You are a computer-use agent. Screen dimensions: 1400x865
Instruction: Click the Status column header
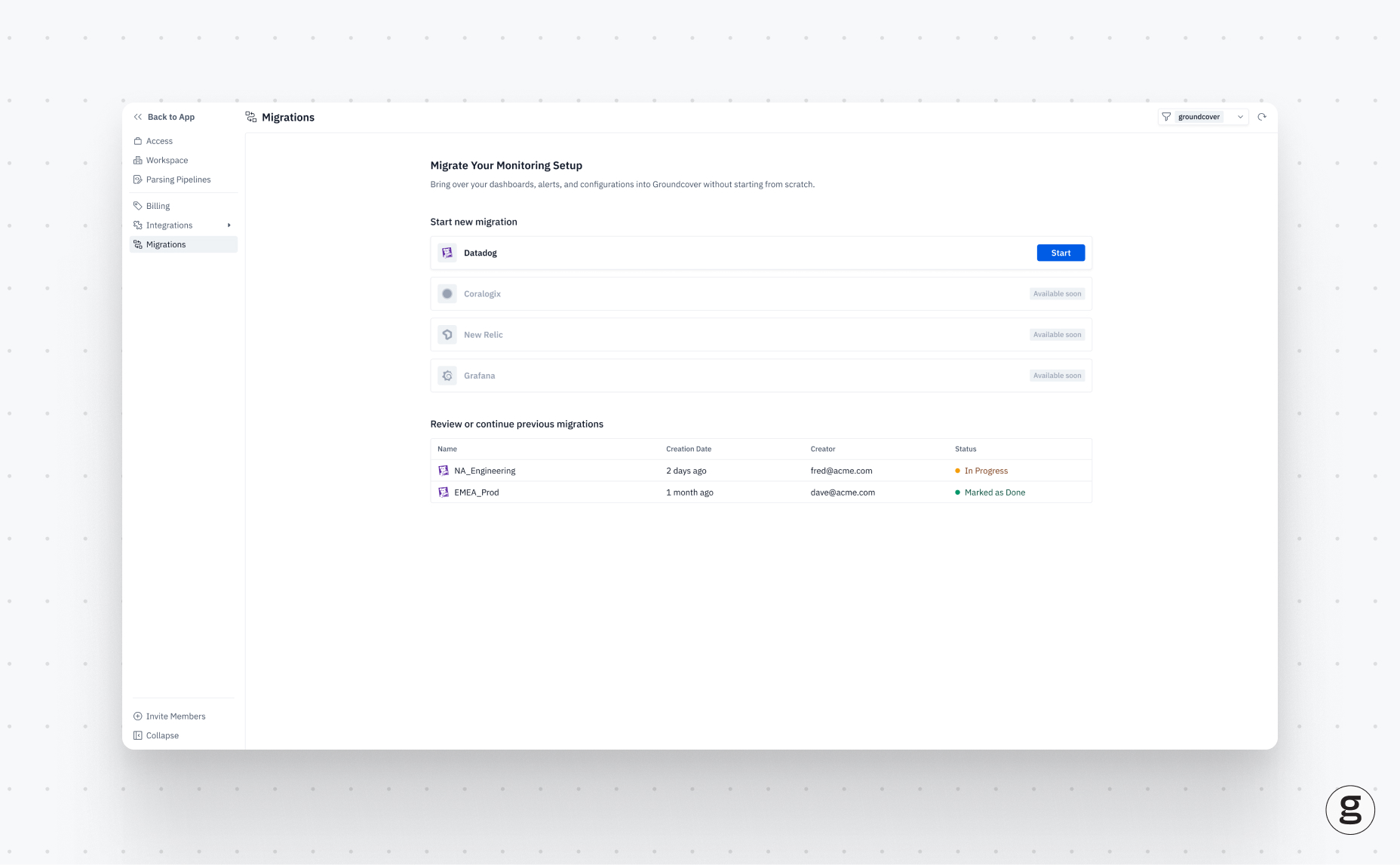pyautogui.click(x=966, y=449)
